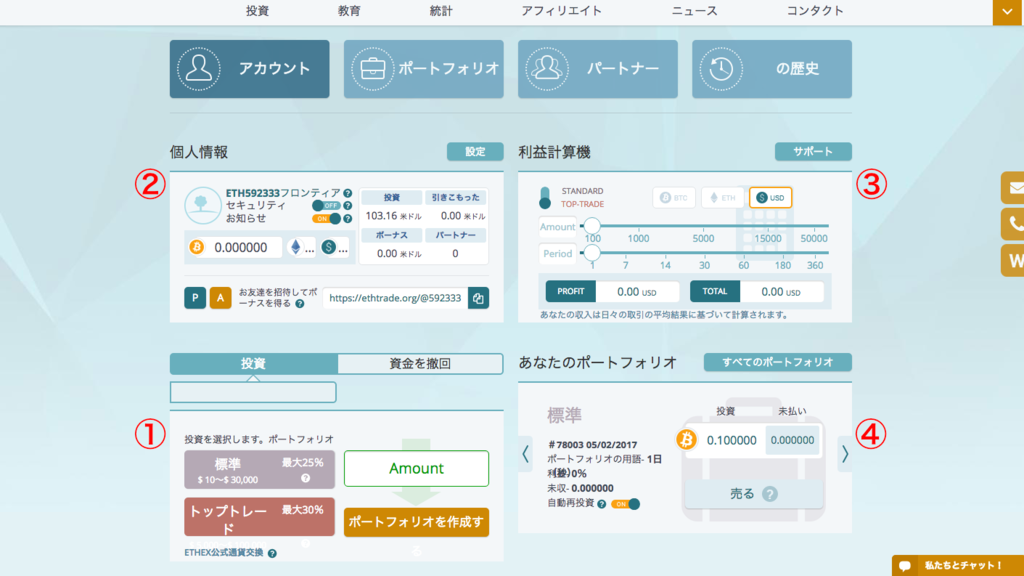
Task: Expand the orange top-right dropdown arrow
Action: coord(1007,12)
